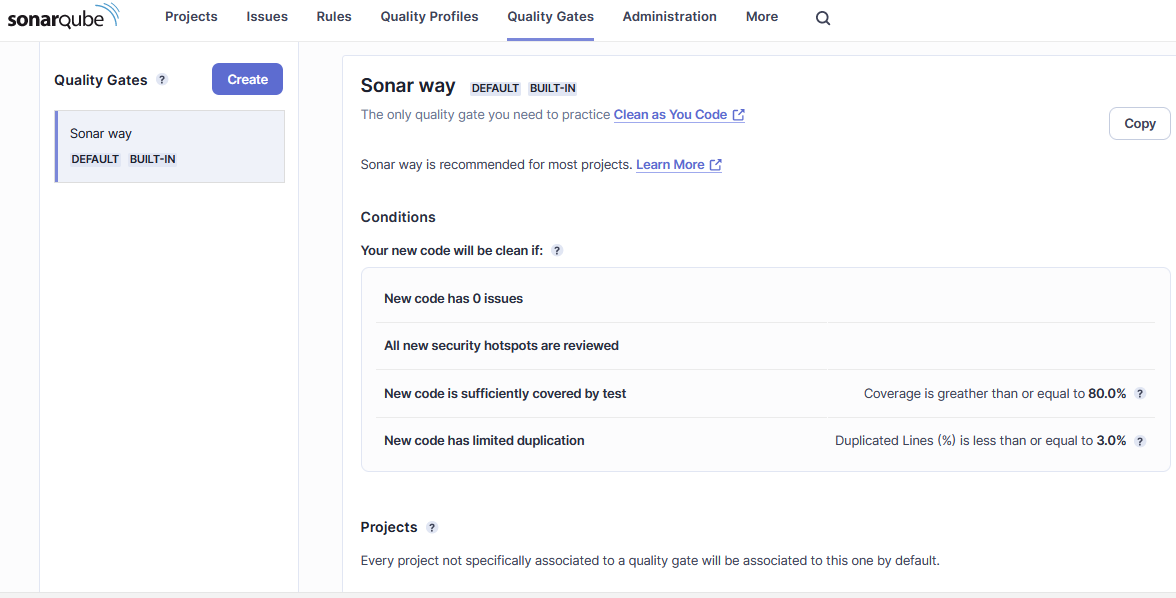Open help icon beside Quality Gates heading
Viewport: 1176px width, 598px height.
click(162, 80)
